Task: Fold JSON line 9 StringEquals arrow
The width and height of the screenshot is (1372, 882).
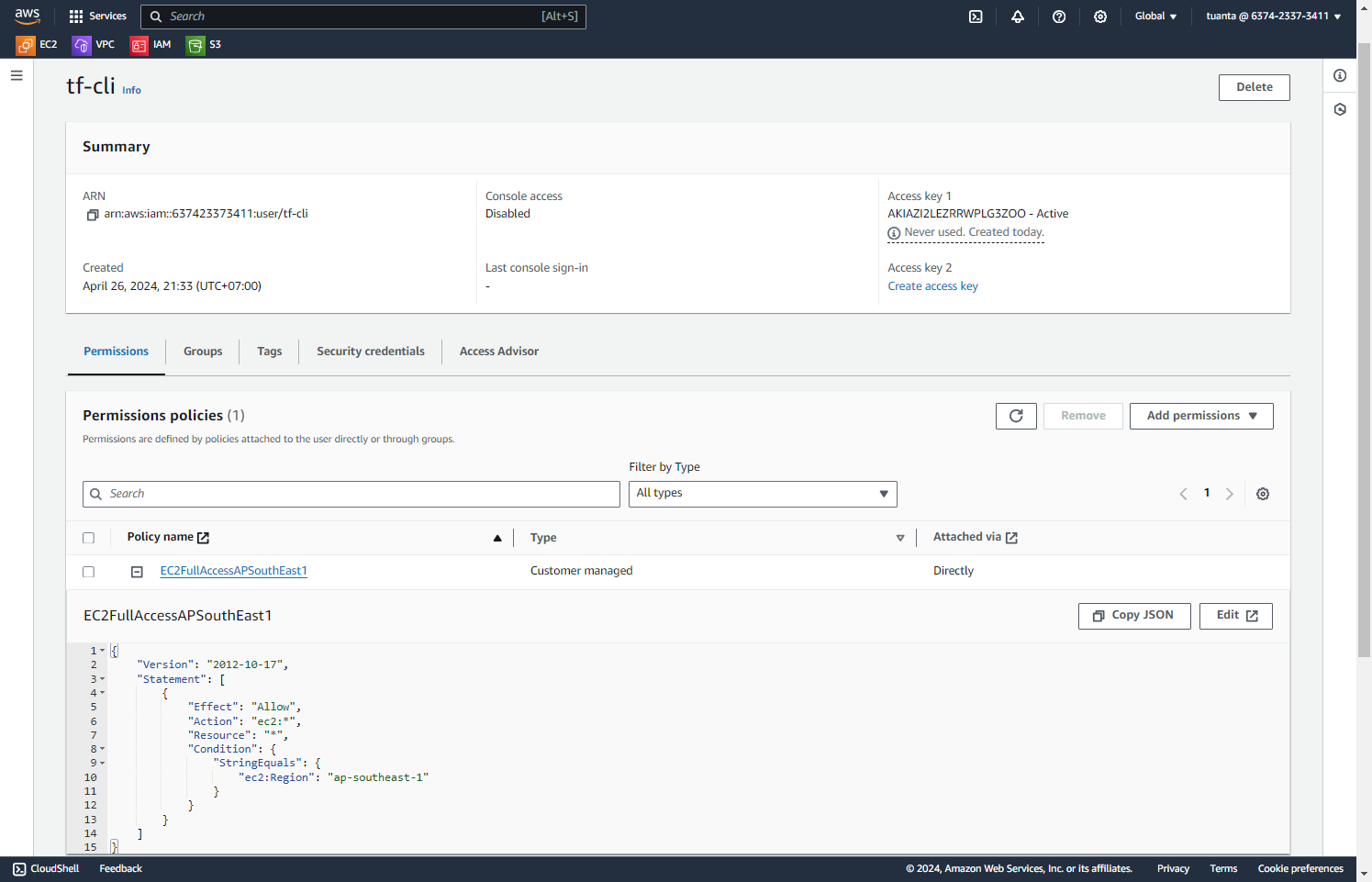Action: pos(103,763)
